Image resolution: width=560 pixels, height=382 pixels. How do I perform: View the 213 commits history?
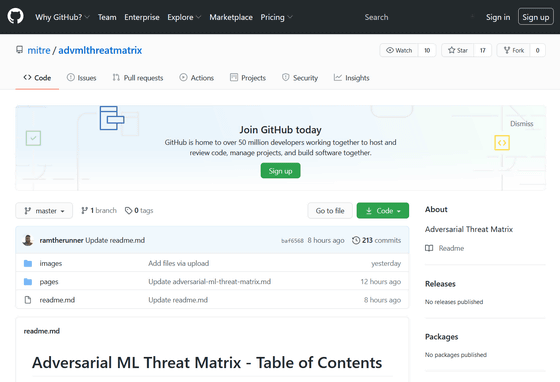click(x=376, y=240)
